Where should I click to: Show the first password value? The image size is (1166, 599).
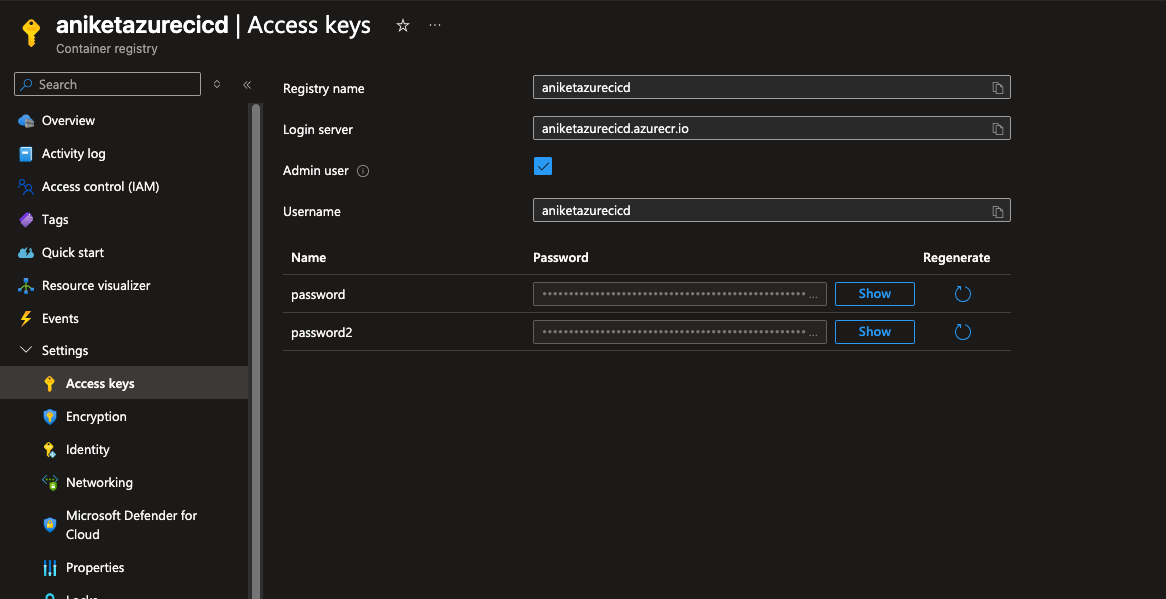pos(874,294)
